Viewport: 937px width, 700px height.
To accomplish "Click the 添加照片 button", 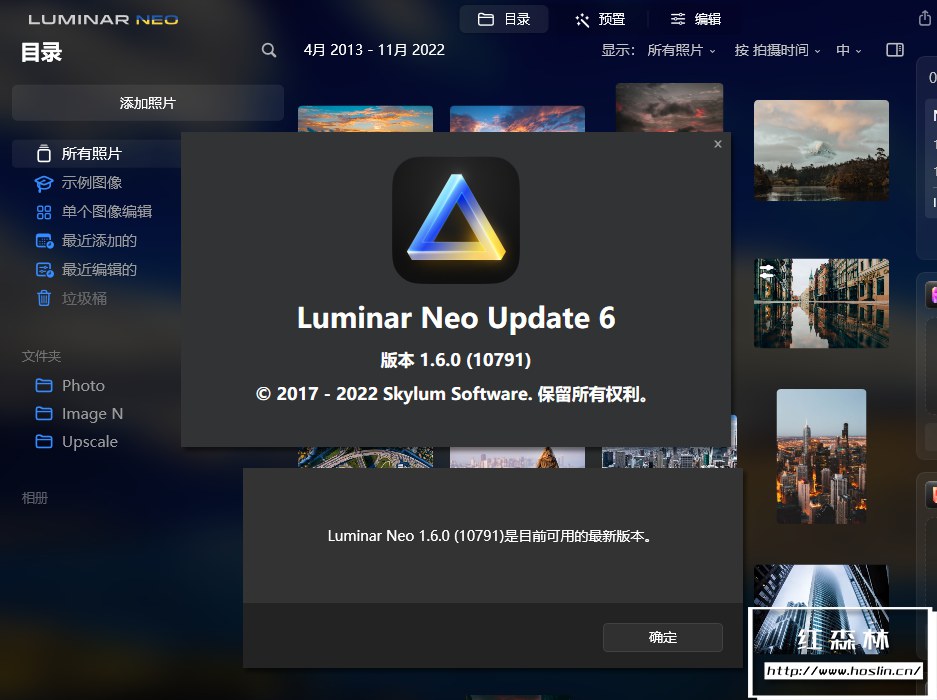I will pos(148,103).
